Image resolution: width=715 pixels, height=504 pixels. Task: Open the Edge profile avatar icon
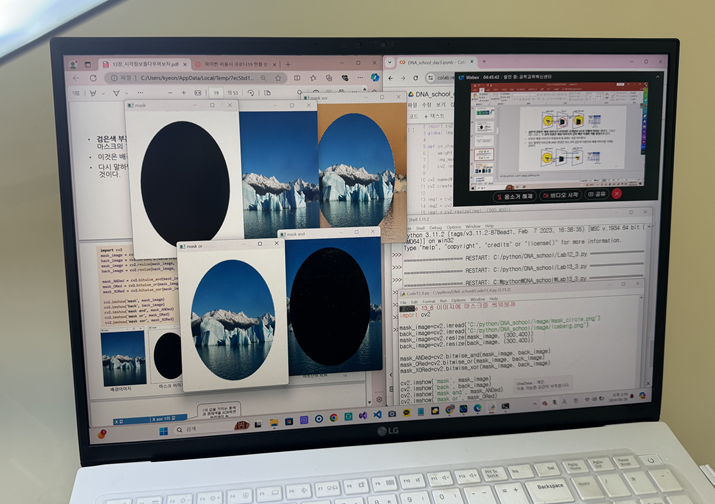(73, 65)
